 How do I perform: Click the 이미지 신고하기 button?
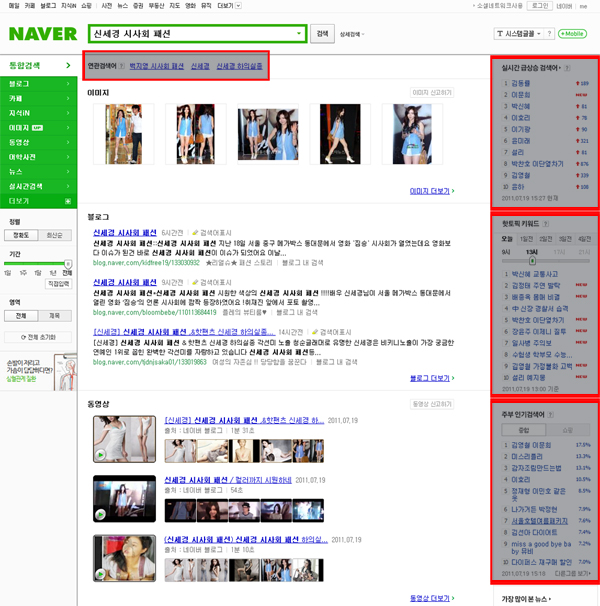coord(432,93)
